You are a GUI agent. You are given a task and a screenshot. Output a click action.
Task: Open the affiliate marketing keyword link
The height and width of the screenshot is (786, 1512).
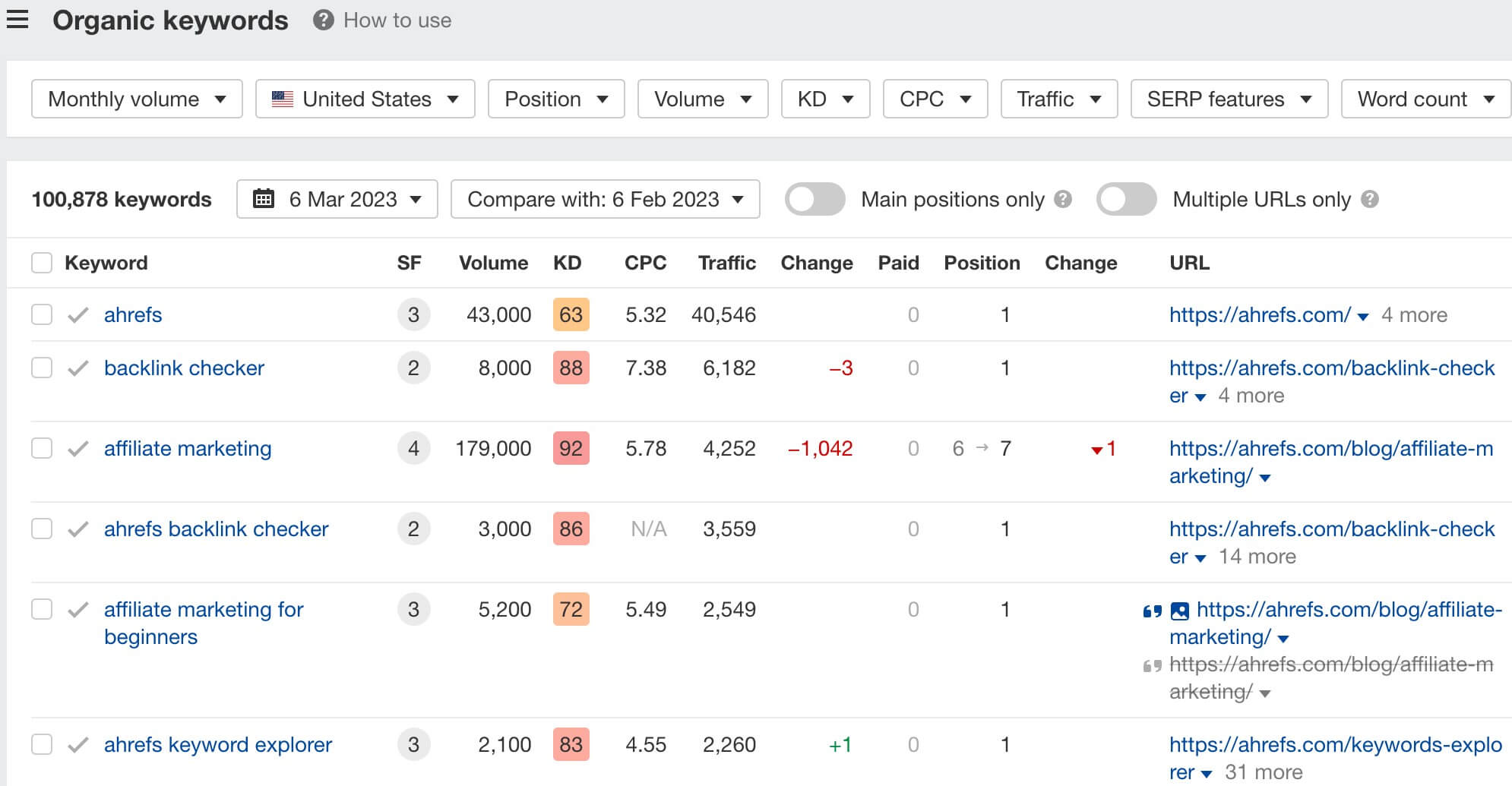[x=188, y=448]
